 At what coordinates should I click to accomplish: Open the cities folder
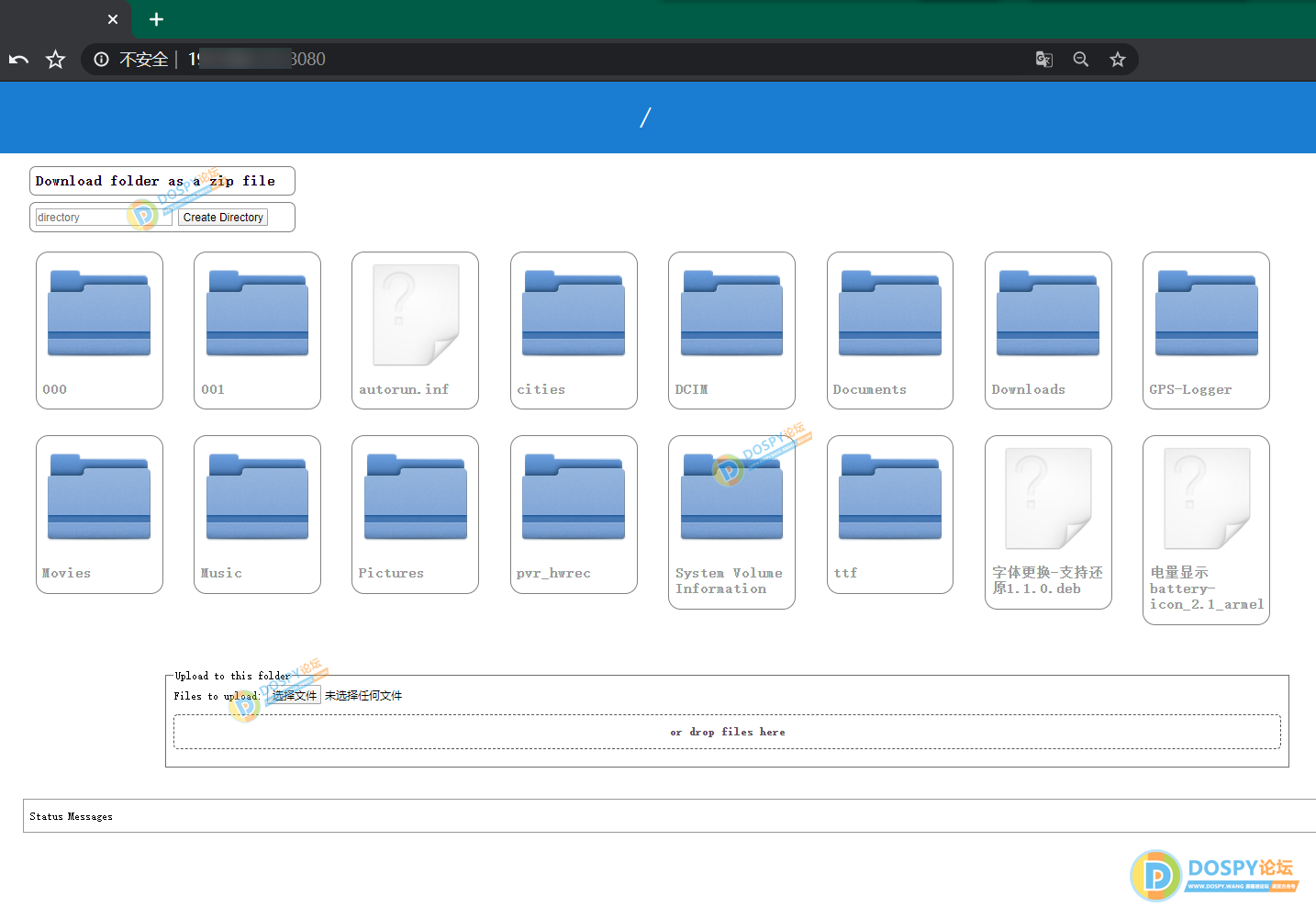pyautogui.click(x=574, y=314)
